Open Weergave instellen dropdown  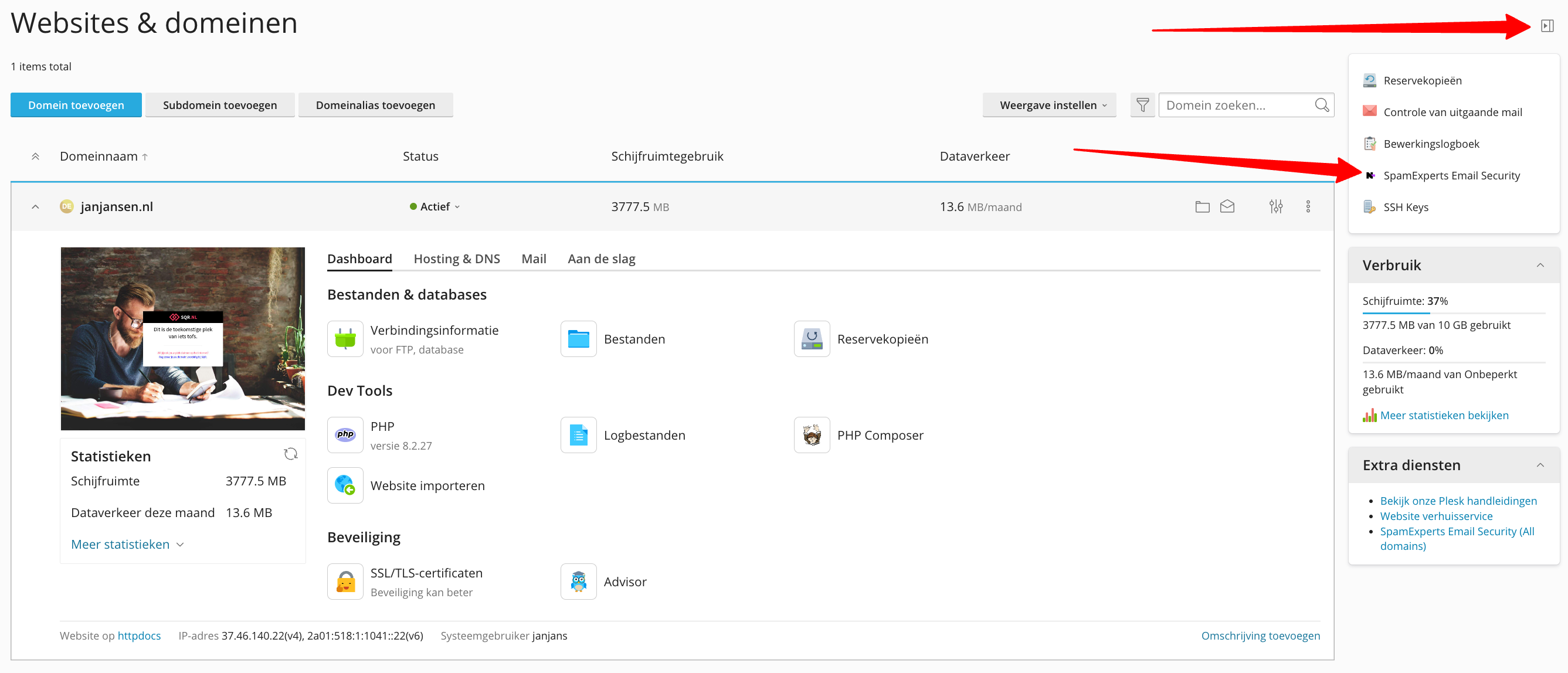click(x=1049, y=106)
